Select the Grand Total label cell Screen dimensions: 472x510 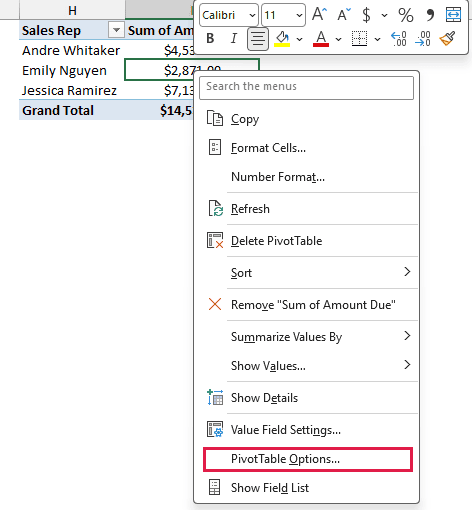tap(72, 110)
